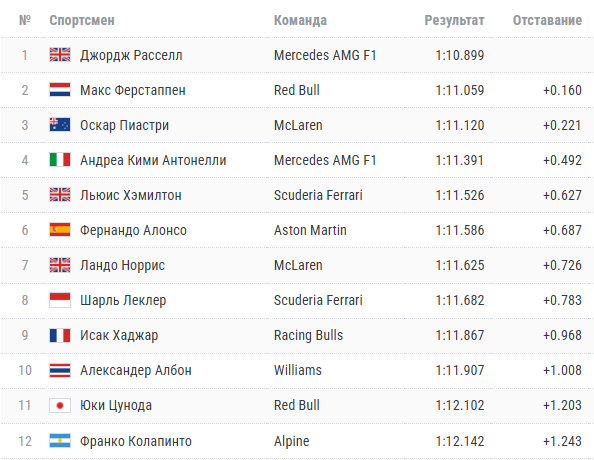Click the French flag next to Исак Хаджар
Screen dimensions: 594x460
(x=60, y=335)
